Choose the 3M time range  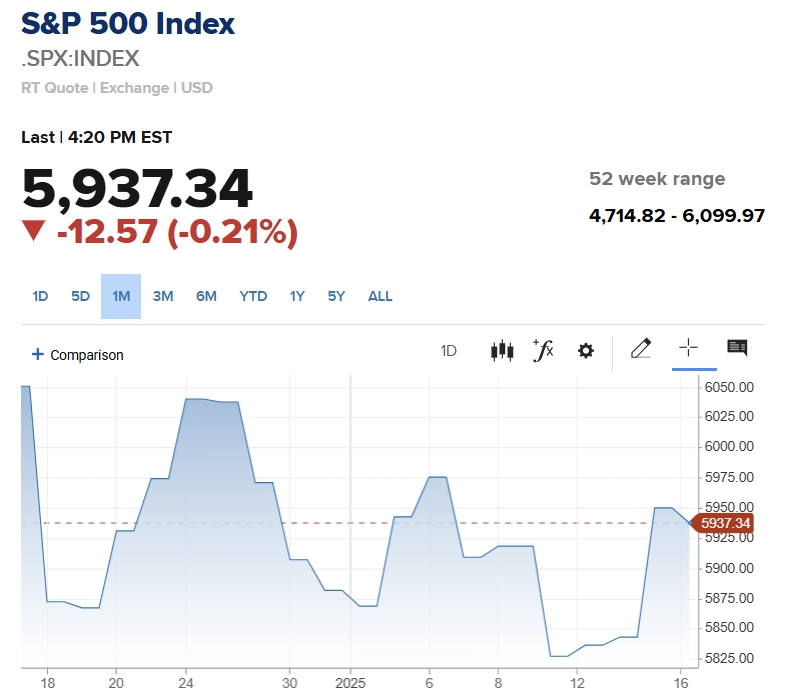[163, 296]
